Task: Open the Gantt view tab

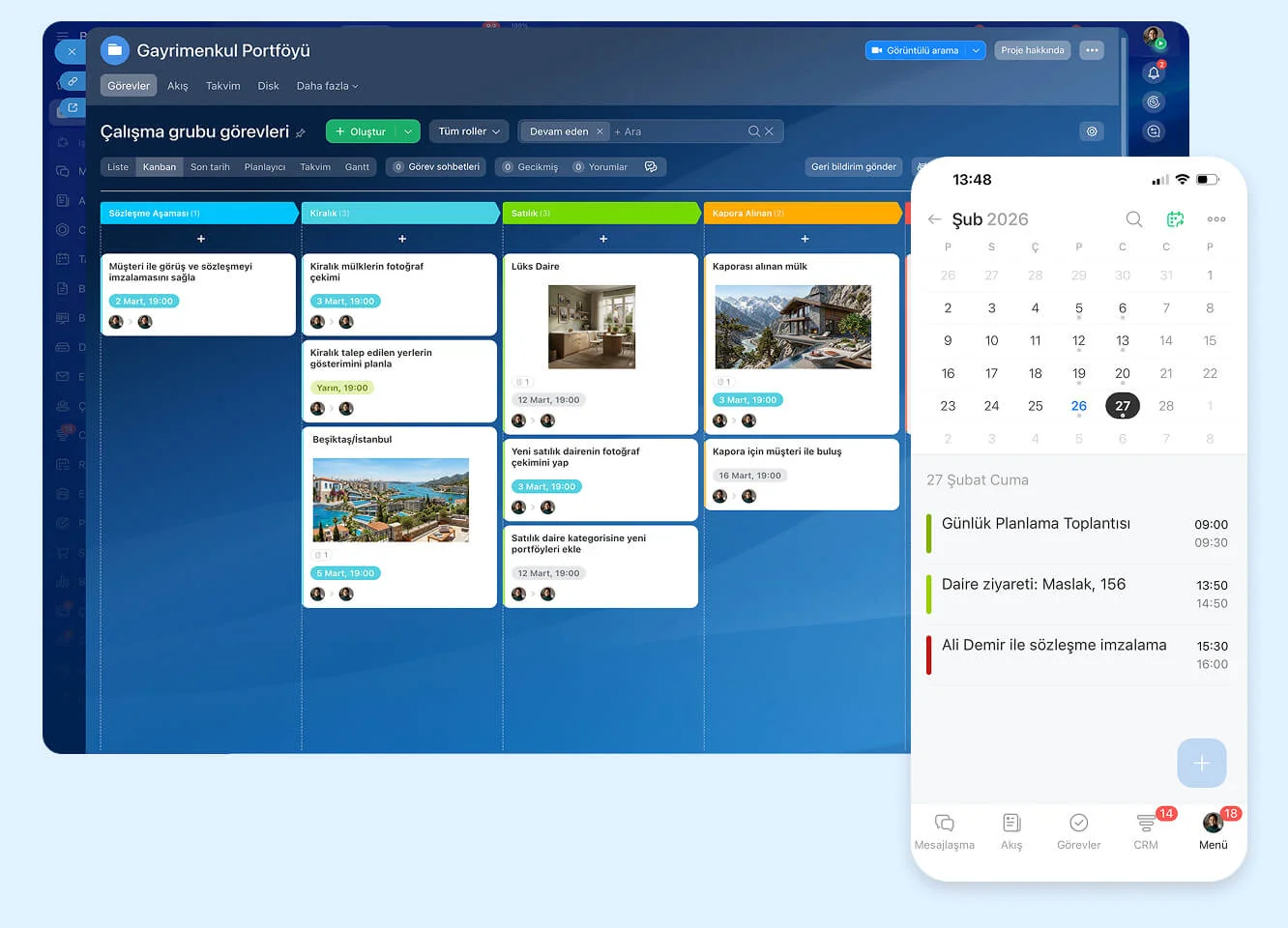Action: pyautogui.click(x=357, y=166)
